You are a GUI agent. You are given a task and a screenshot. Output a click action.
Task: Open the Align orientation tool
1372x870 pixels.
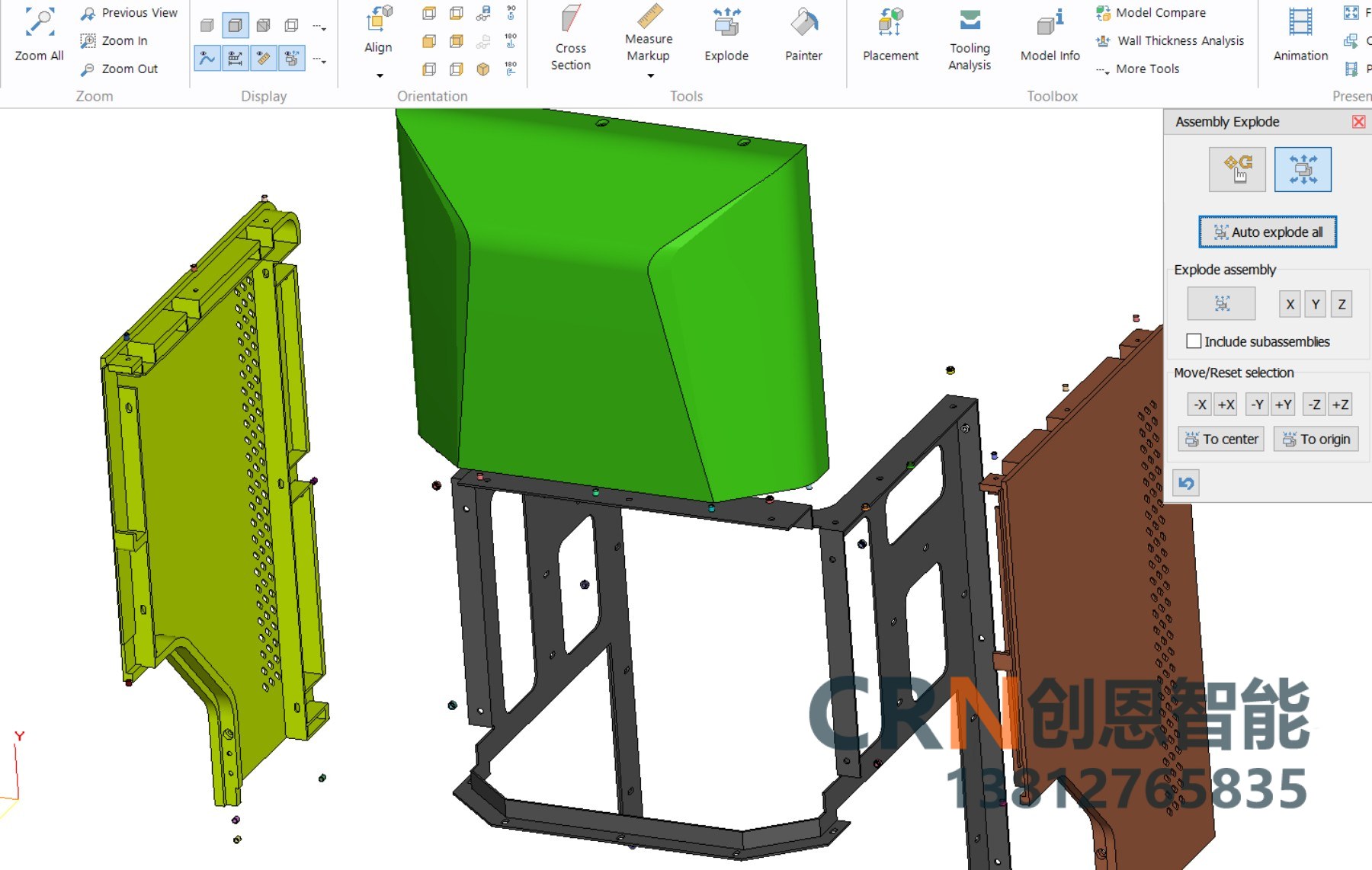coord(378,30)
